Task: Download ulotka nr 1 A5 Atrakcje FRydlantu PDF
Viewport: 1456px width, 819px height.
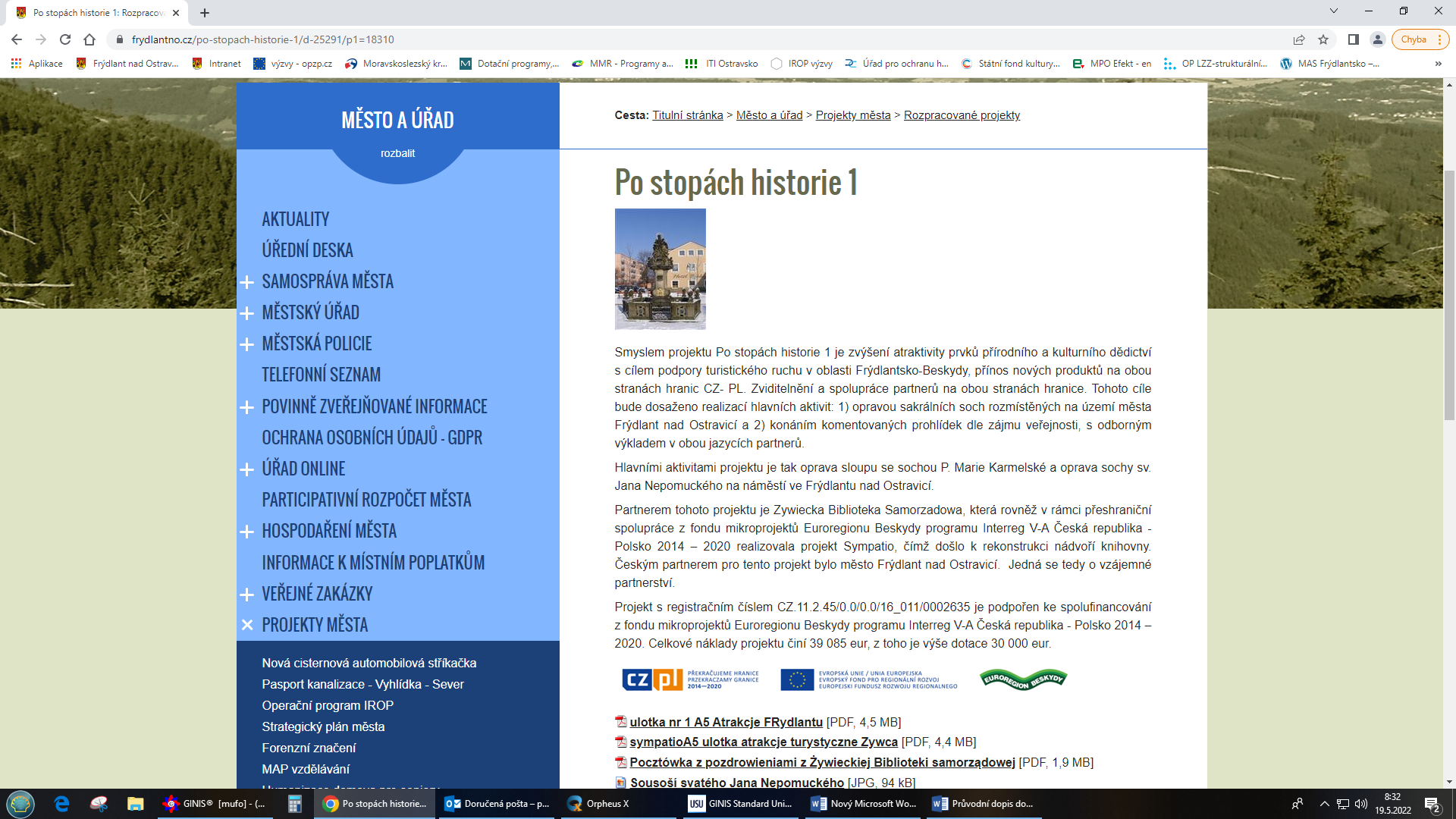Action: click(726, 722)
